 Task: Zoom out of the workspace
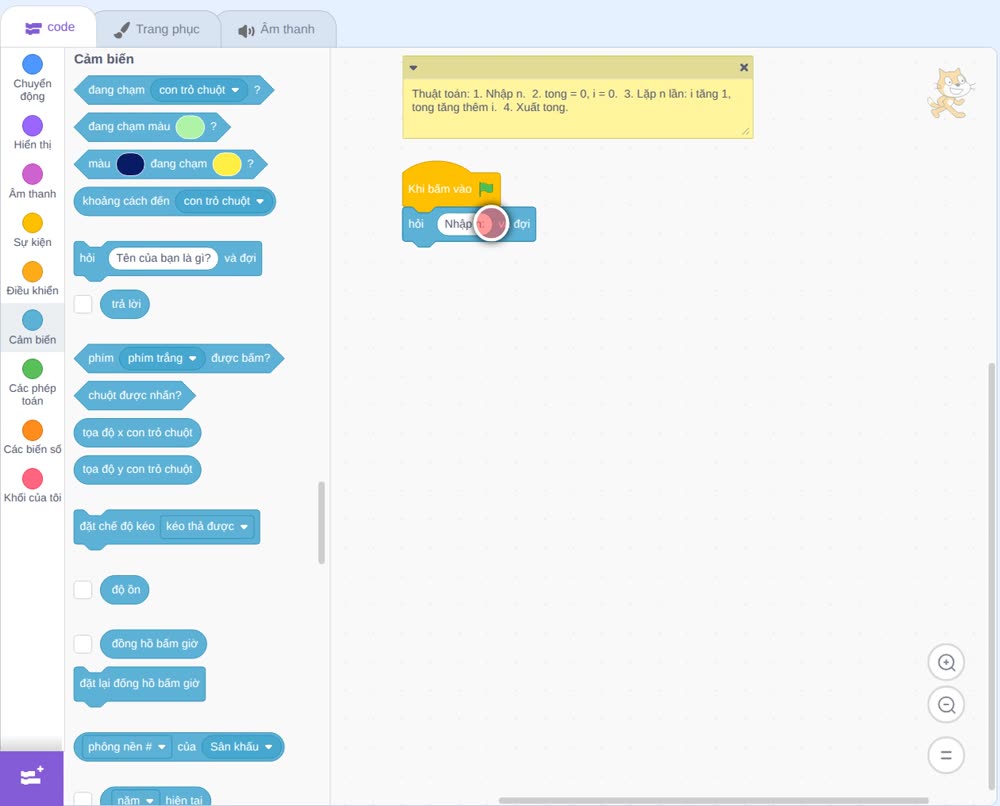[946, 705]
